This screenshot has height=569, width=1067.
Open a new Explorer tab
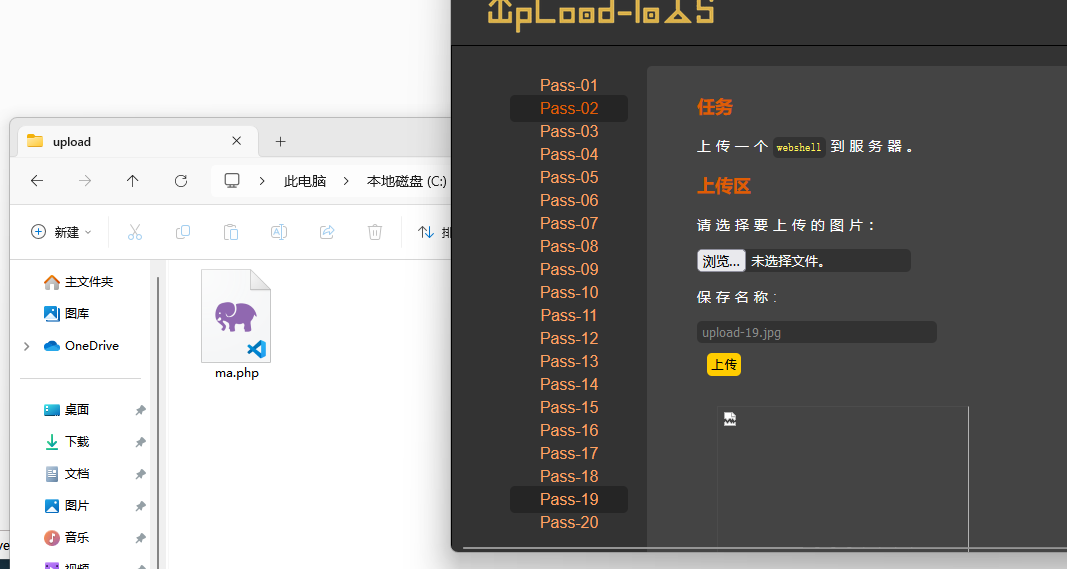pyautogui.click(x=281, y=141)
